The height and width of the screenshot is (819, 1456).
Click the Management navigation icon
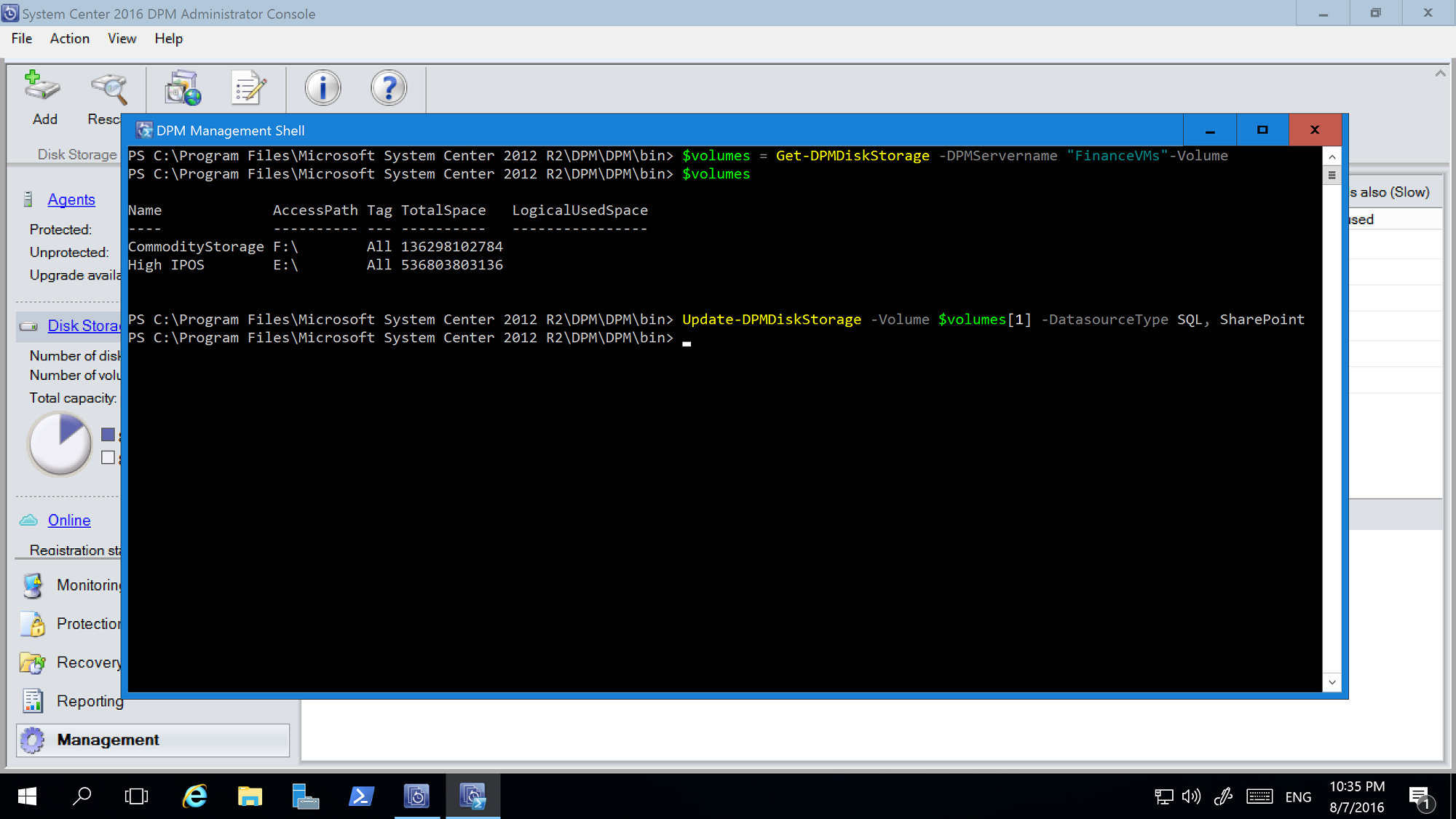[x=35, y=739]
